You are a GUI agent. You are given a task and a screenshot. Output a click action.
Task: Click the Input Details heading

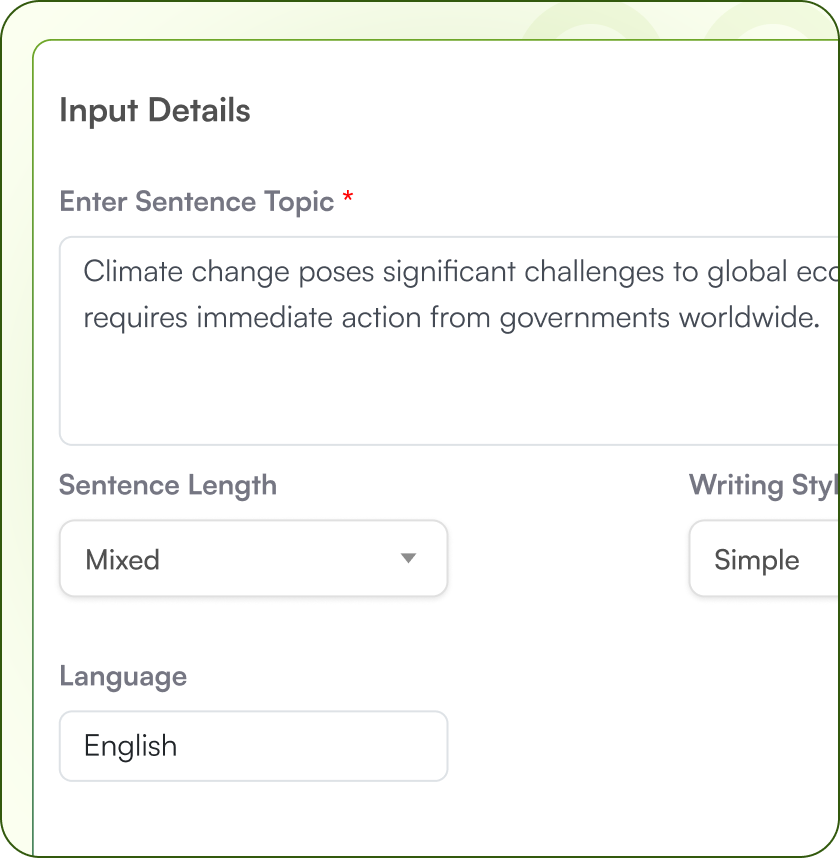[x=155, y=110]
